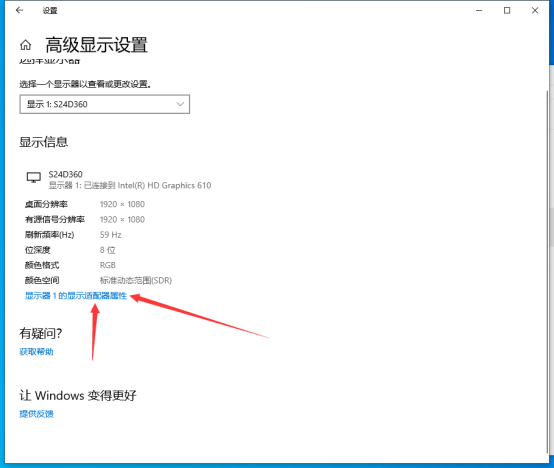Image resolution: width=554 pixels, height=468 pixels.
Task: Click the 设置 window title text
Action: [x=50, y=11]
